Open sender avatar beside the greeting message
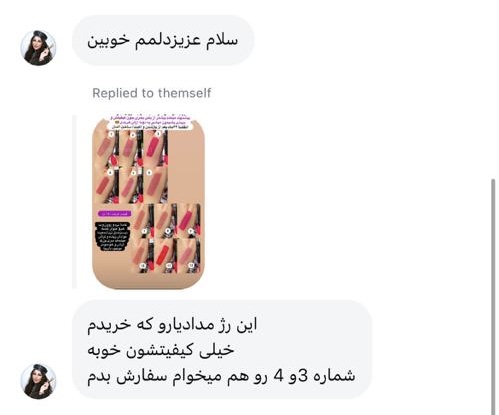 click(38, 48)
